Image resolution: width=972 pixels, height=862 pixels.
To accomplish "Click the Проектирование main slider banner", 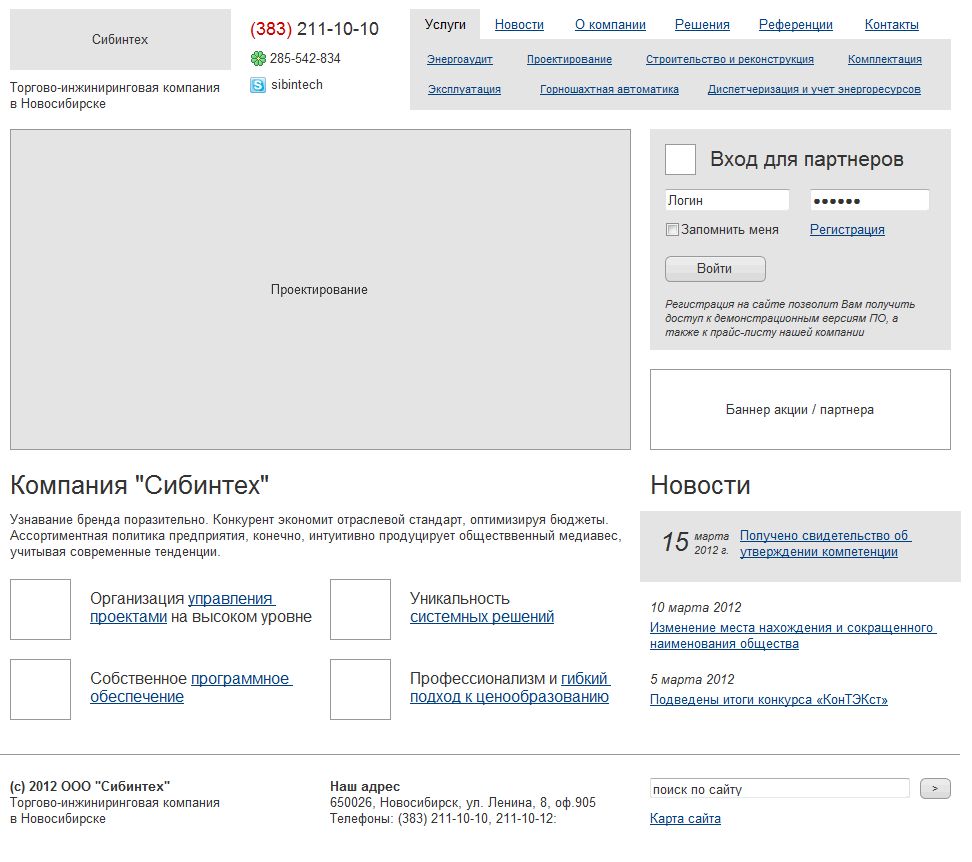I will click(x=320, y=289).
